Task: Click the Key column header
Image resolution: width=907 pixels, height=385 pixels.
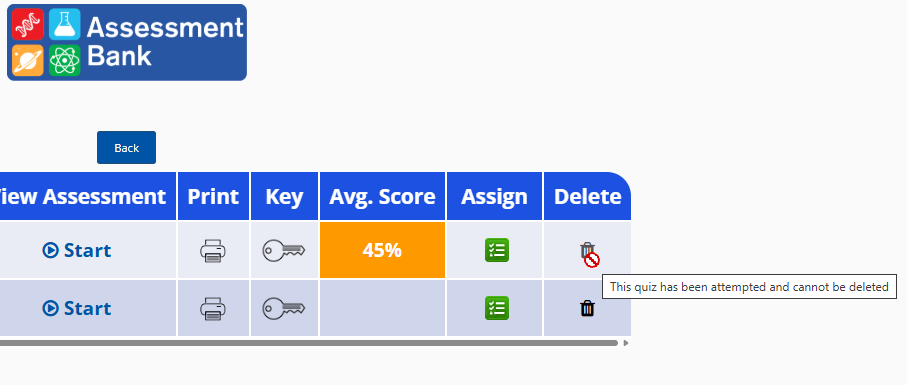Action: pyautogui.click(x=284, y=197)
